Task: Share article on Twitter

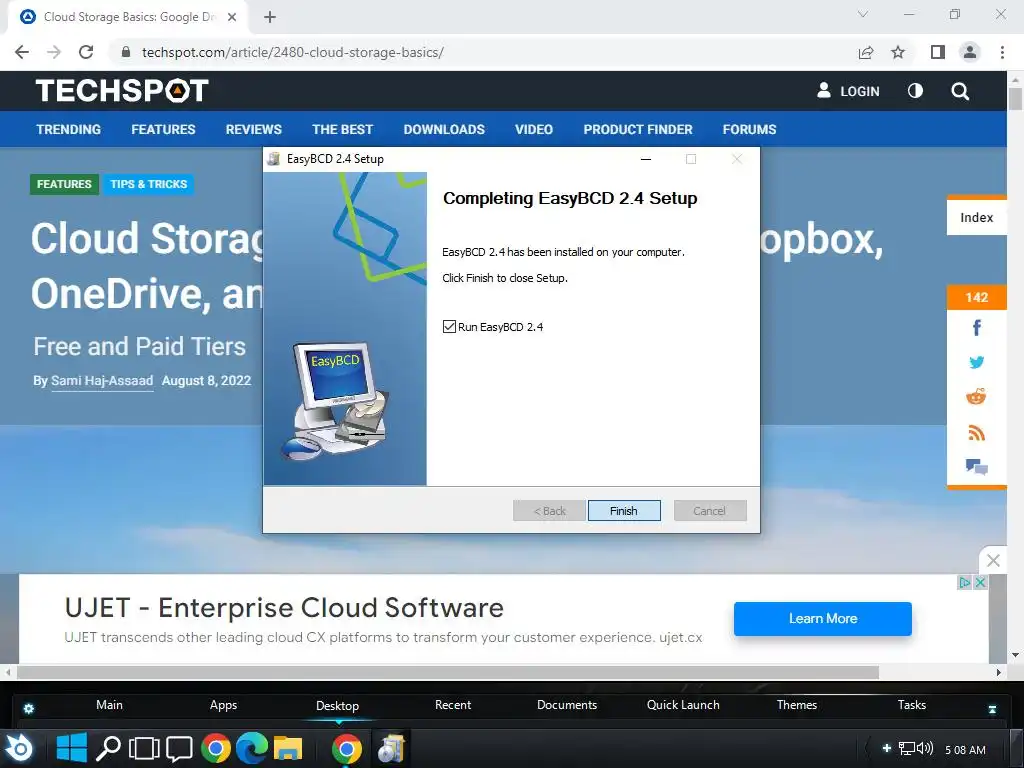Action: click(976, 362)
